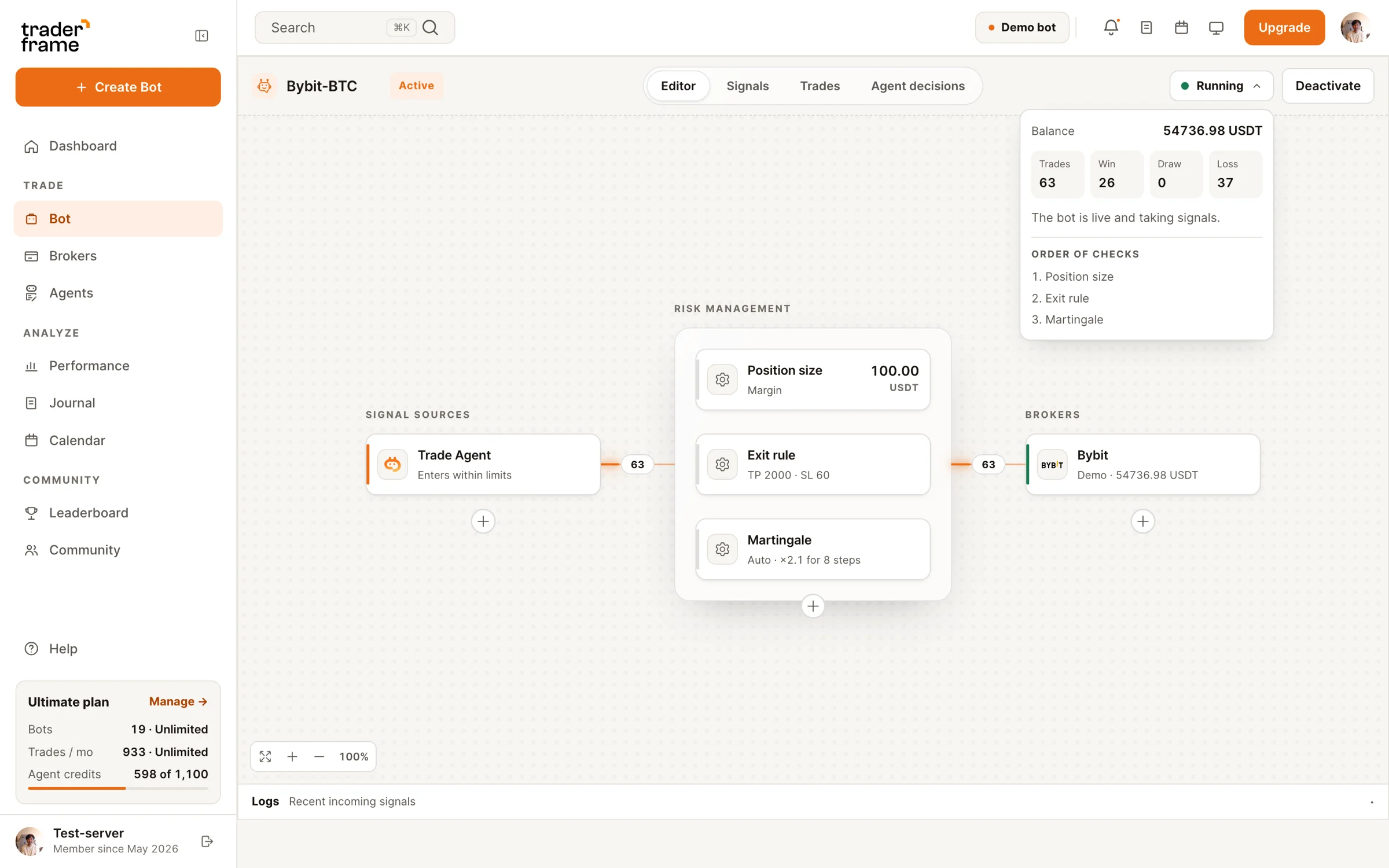Click the Bybit-BTC bot robot icon
The height and width of the screenshot is (868, 1389).
[264, 86]
